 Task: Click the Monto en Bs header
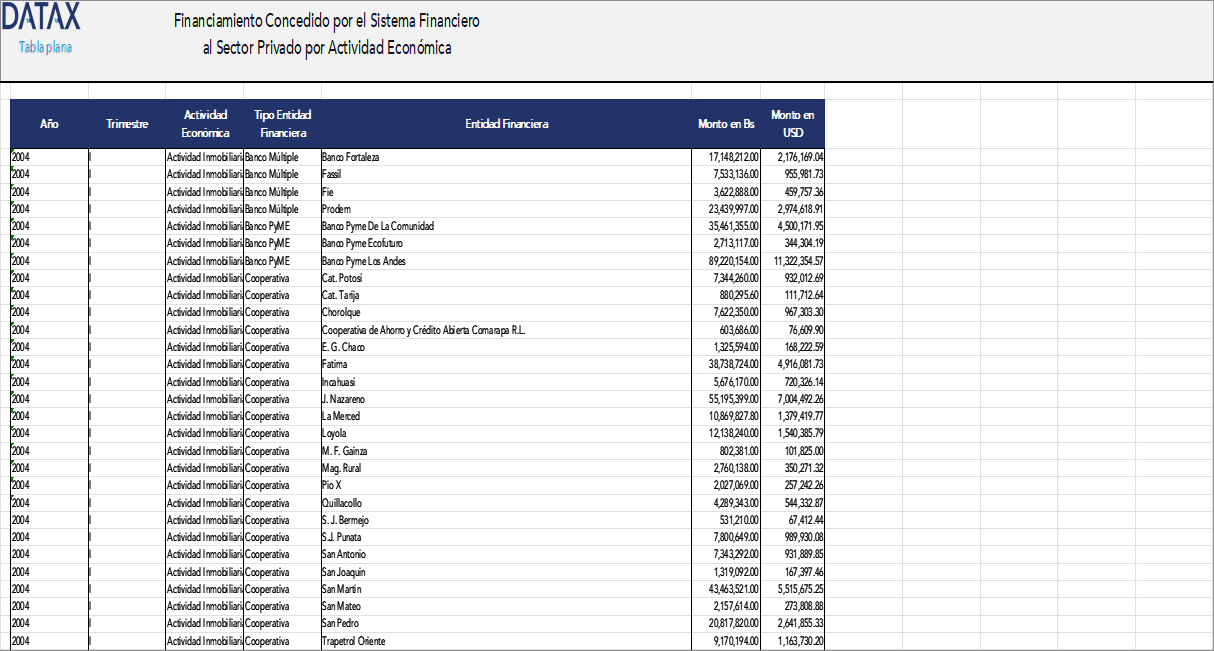[726, 124]
